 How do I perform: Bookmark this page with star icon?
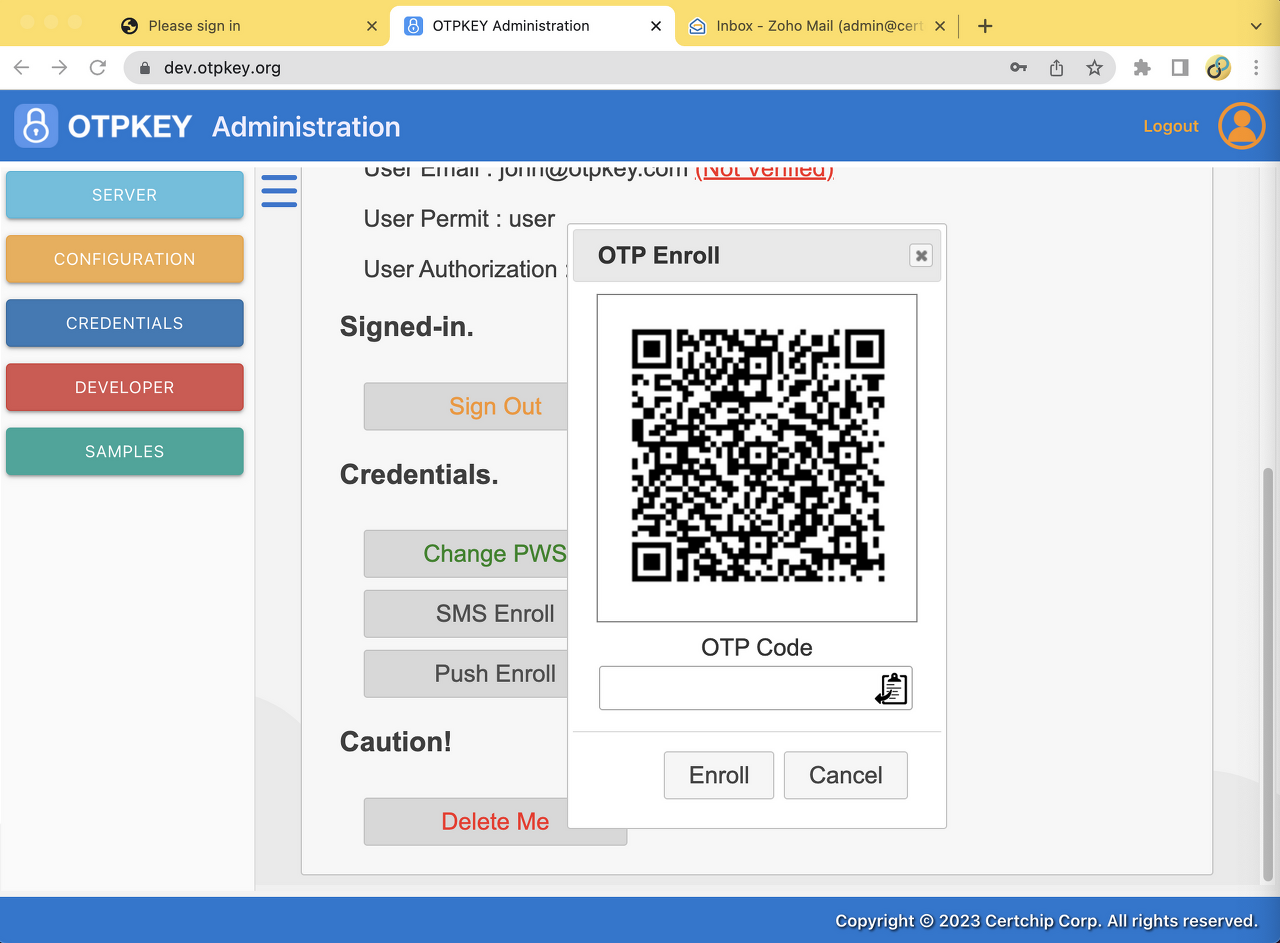(x=1094, y=68)
